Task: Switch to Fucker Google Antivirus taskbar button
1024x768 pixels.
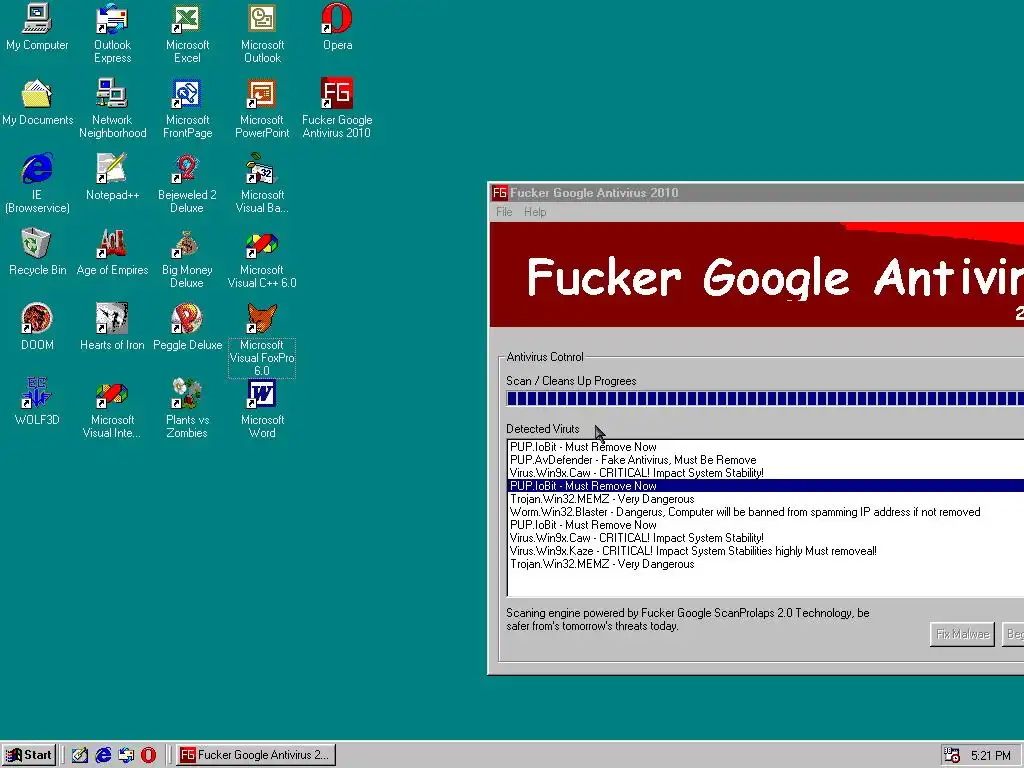Action: (x=255, y=755)
